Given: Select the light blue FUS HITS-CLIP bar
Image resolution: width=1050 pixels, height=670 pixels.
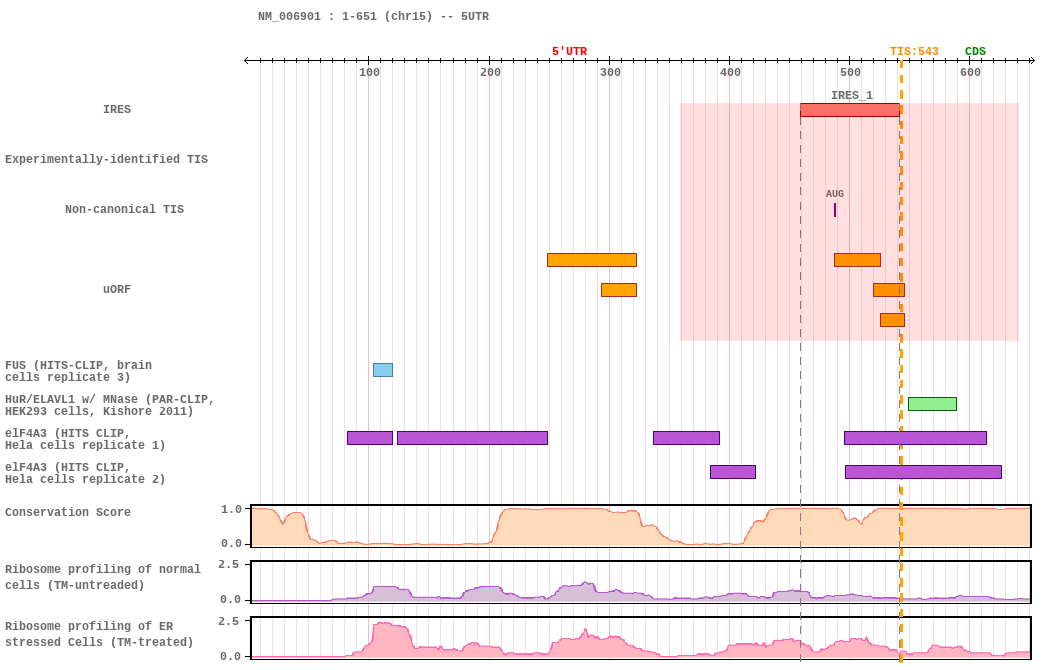Looking at the screenshot, I should point(382,370).
